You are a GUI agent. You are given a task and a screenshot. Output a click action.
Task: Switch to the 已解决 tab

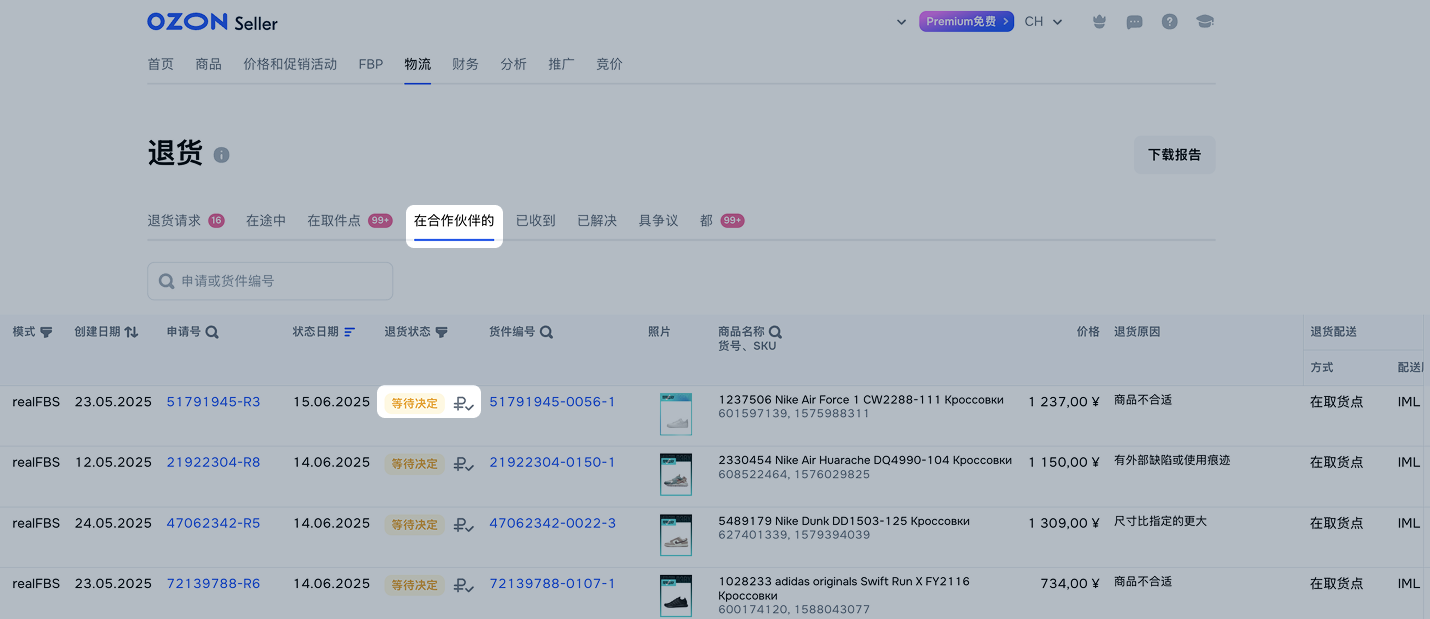tap(597, 221)
